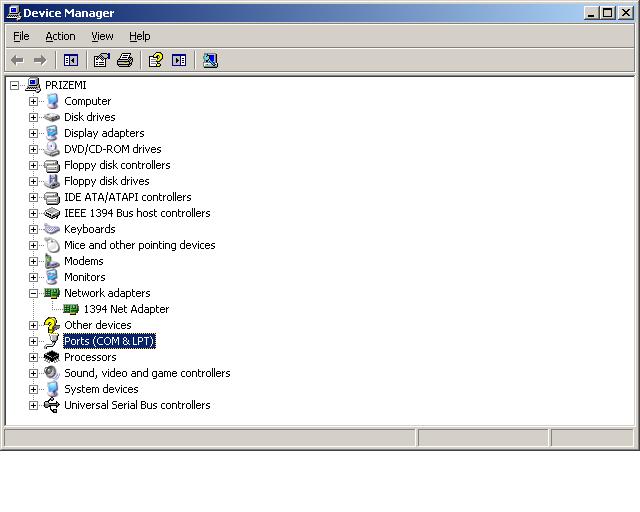Toggle the action pane toolbar icon
Viewport: 640px width, 512px height.
[x=179, y=60]
